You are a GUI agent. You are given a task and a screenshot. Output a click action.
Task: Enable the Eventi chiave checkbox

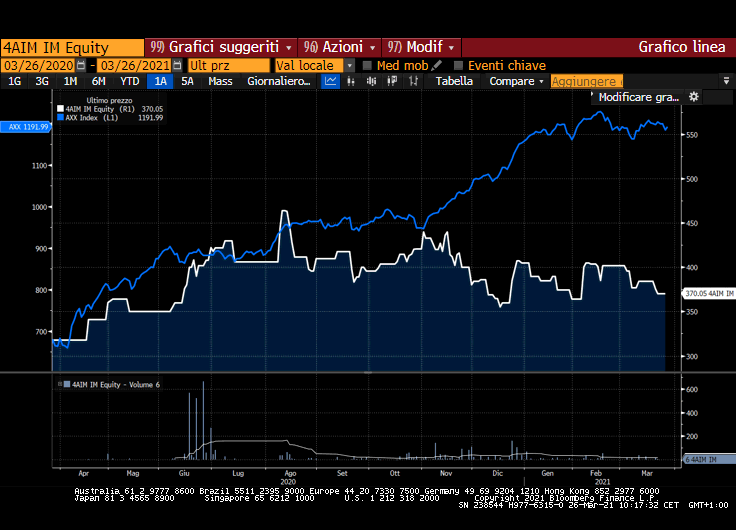pos(459,65)
